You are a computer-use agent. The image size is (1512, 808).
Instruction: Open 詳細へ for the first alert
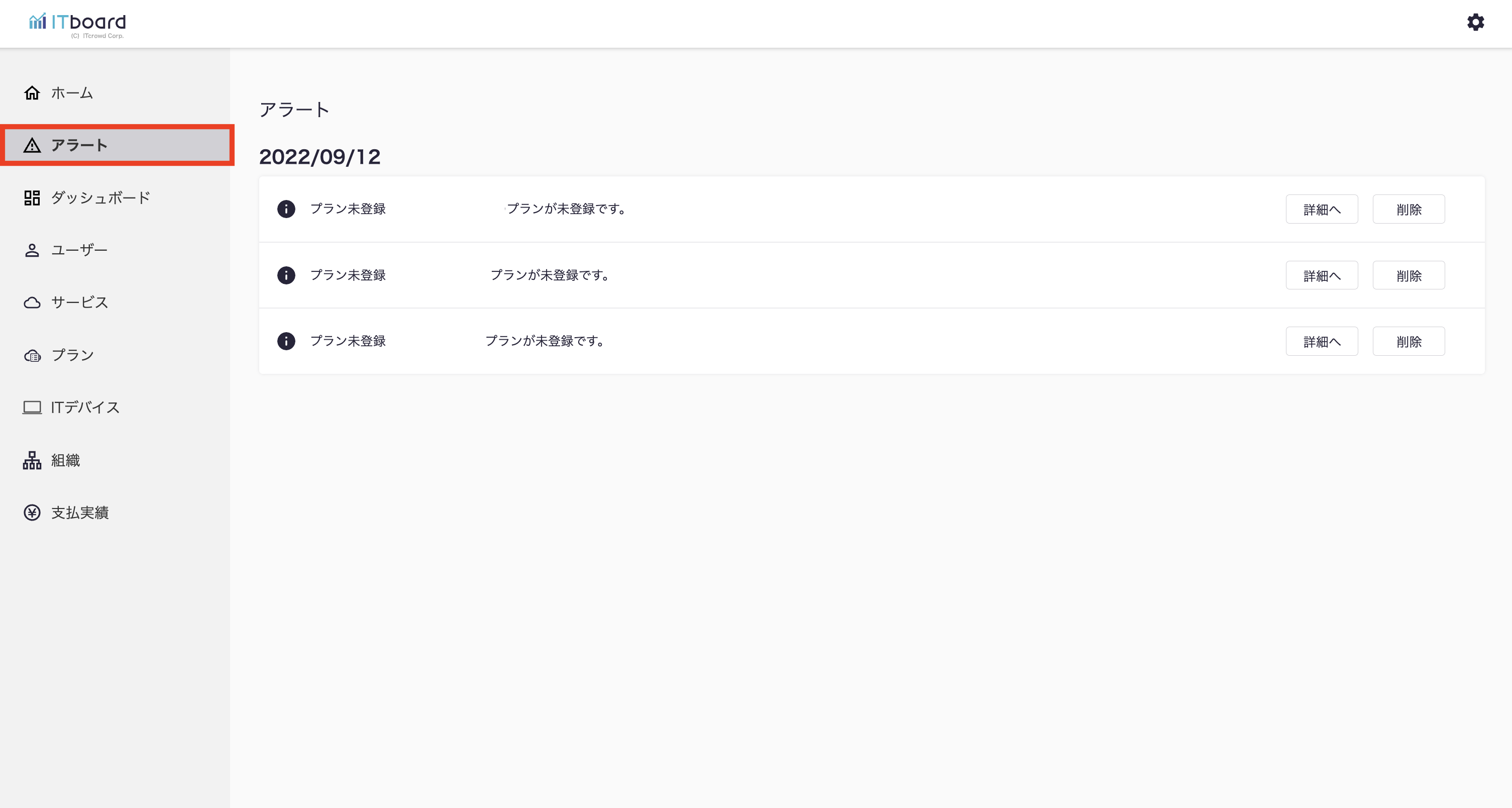(x=1321, y=210)
